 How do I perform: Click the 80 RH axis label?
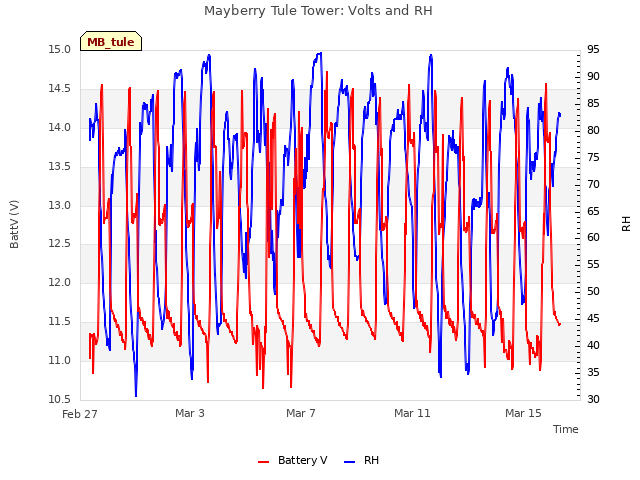[593, 130]
